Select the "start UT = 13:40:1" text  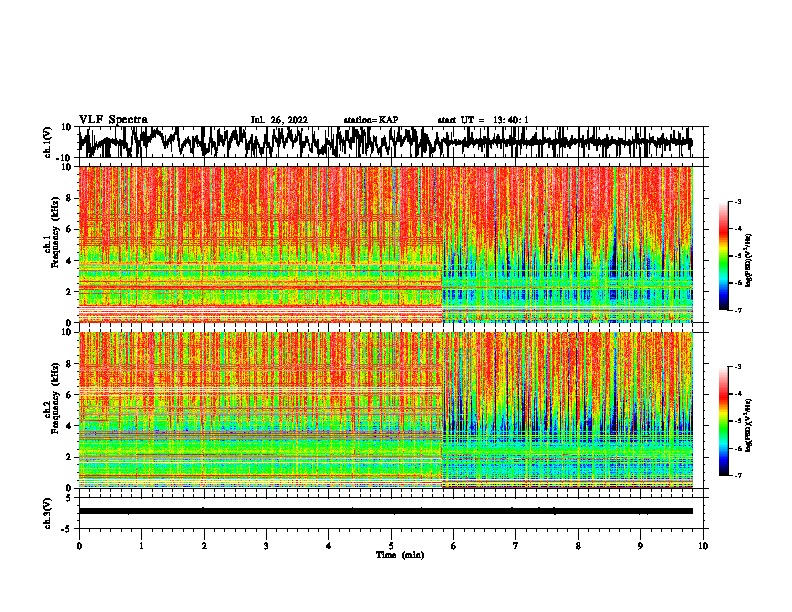[x=483, y=120]
